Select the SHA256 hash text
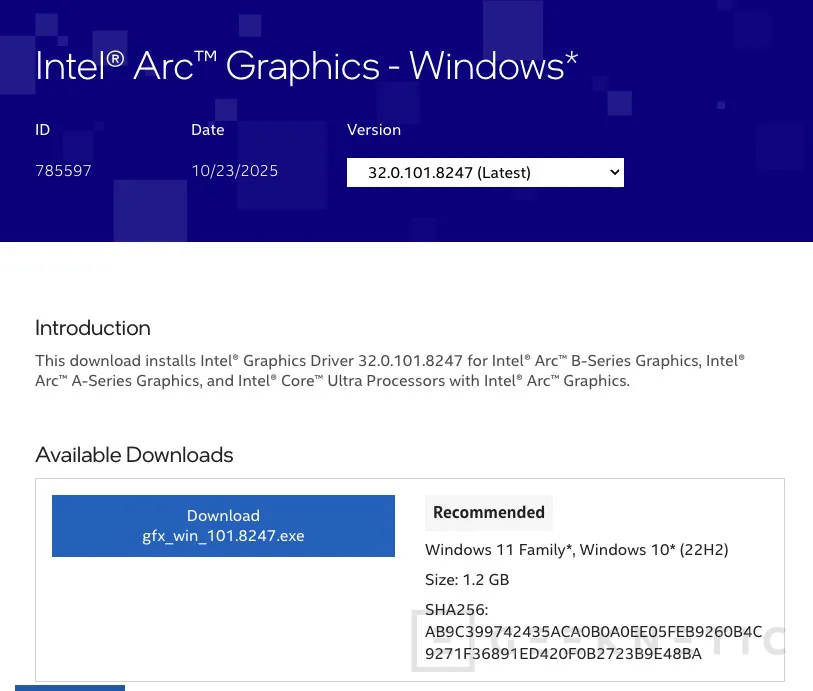This screenshot has width=813, height=691. 594,631
